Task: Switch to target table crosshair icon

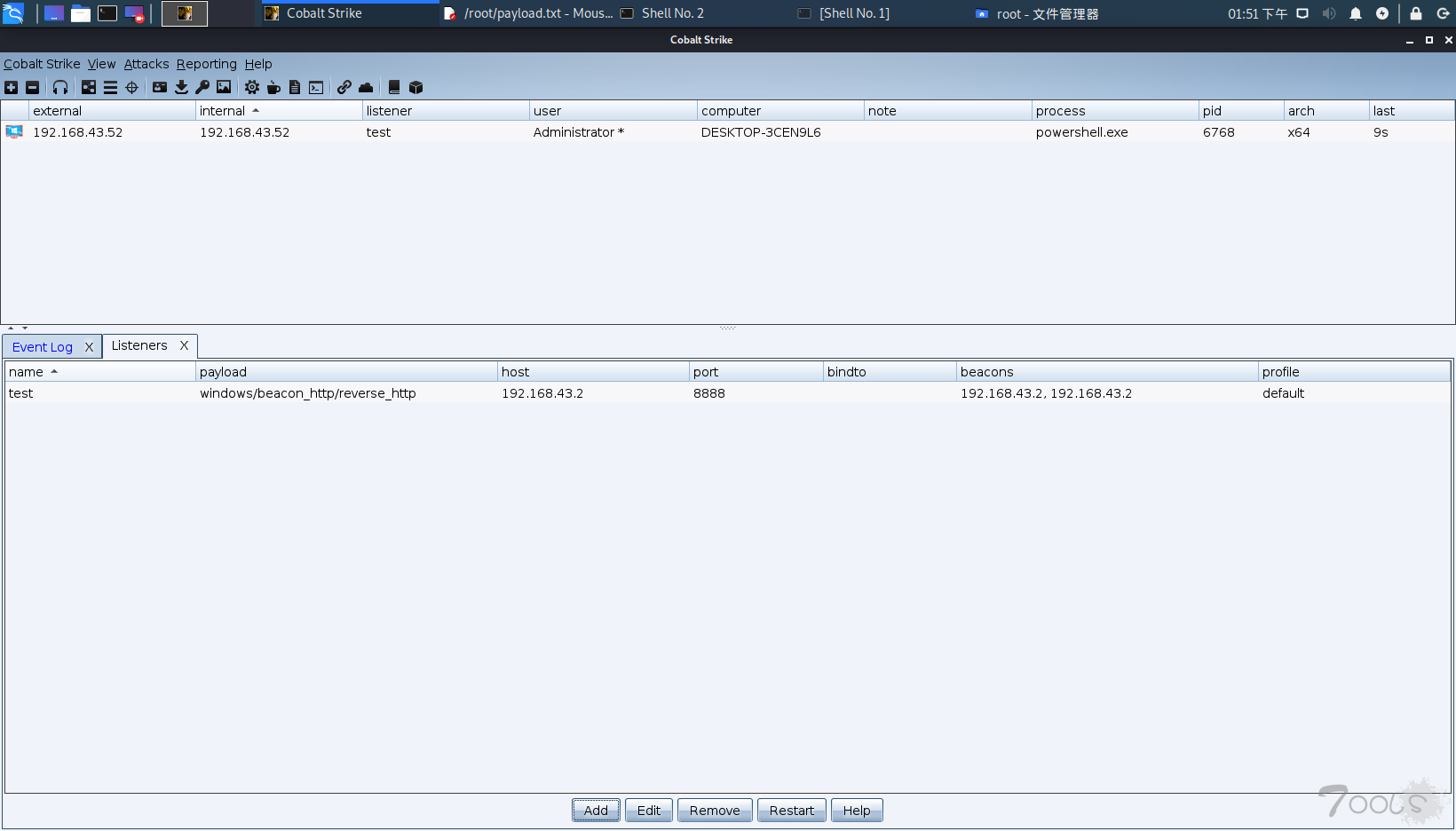Action: coord(132,87)
